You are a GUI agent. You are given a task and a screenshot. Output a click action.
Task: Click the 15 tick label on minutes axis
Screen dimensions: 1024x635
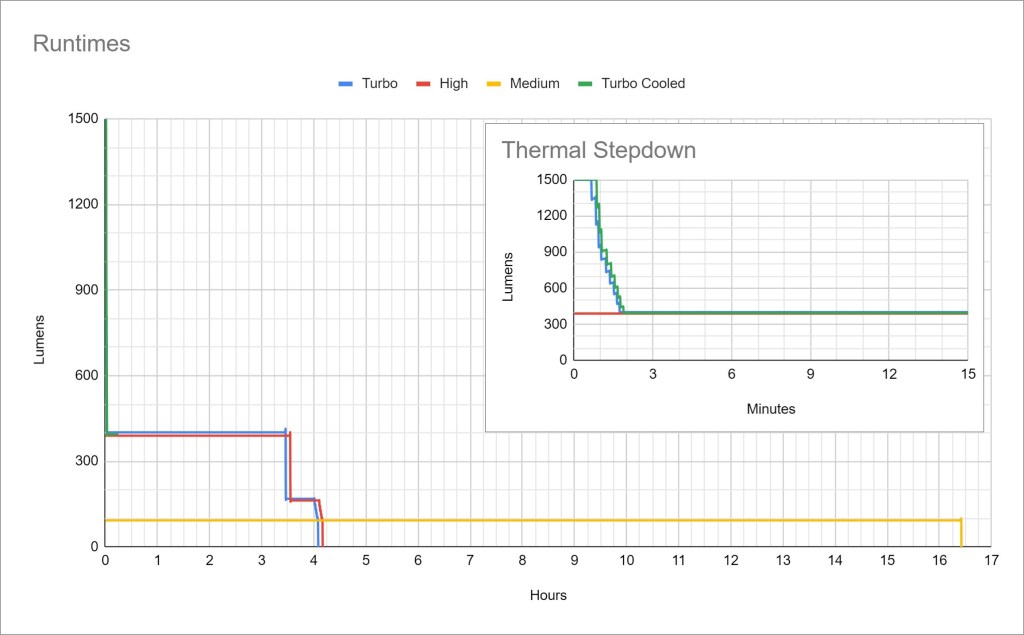pos(967,374)
